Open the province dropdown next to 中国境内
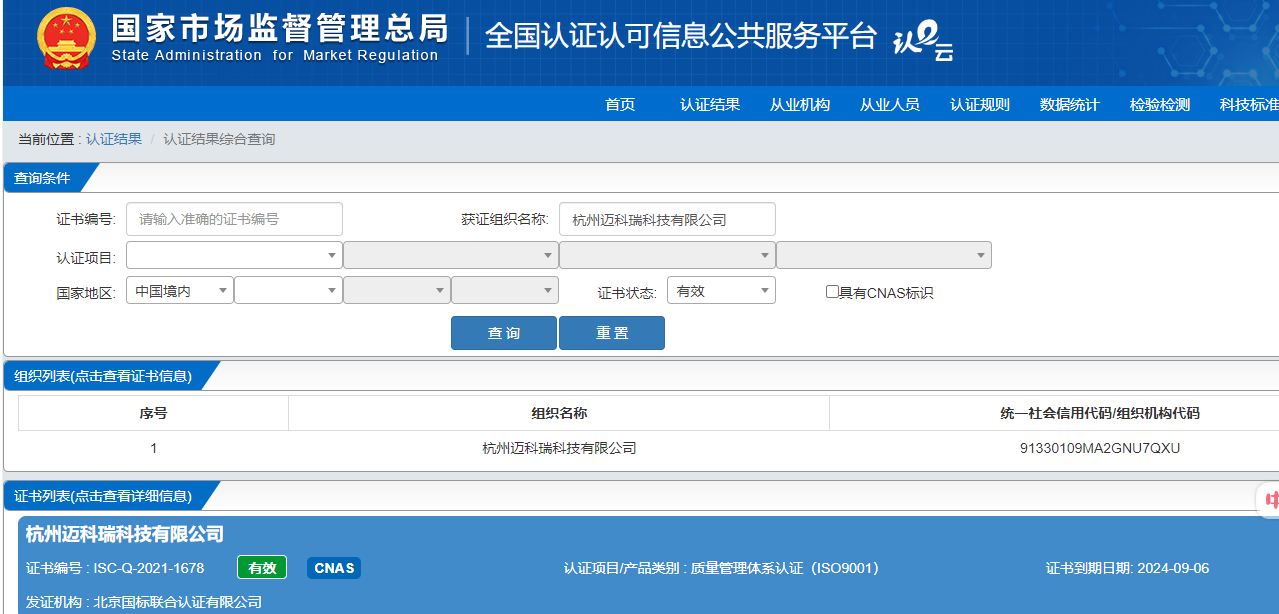The width and height of the screenshot is (1279, 614). [x=288, y=290]
